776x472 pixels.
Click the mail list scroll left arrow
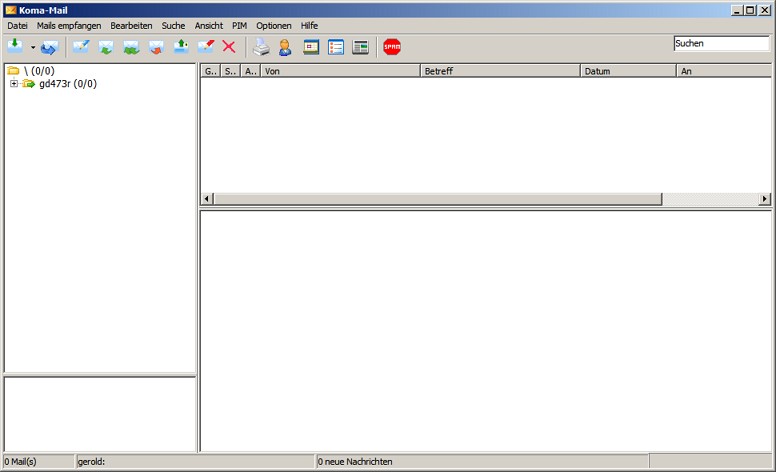click(x=207, y=199)
